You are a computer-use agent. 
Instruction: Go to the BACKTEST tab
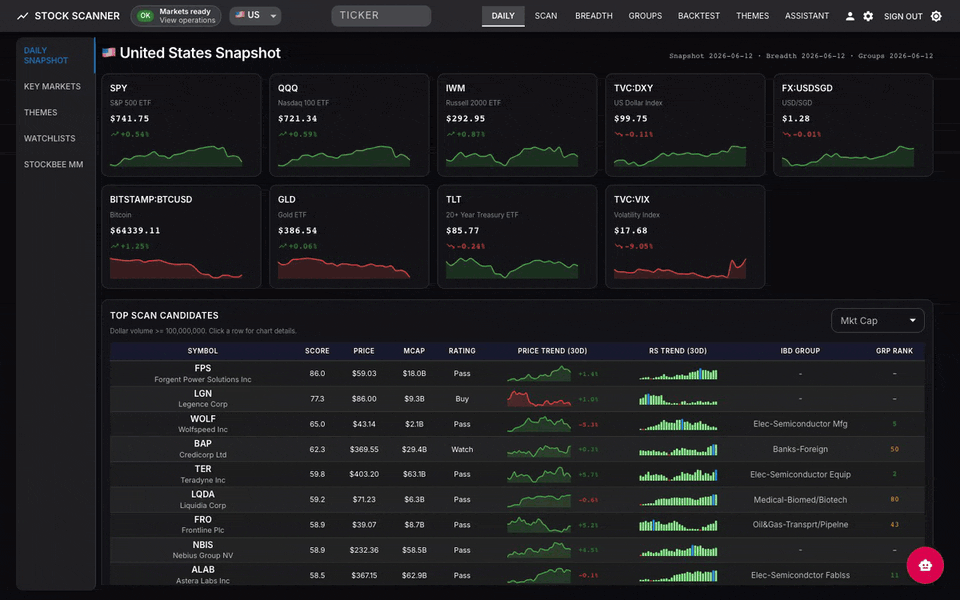699,16
